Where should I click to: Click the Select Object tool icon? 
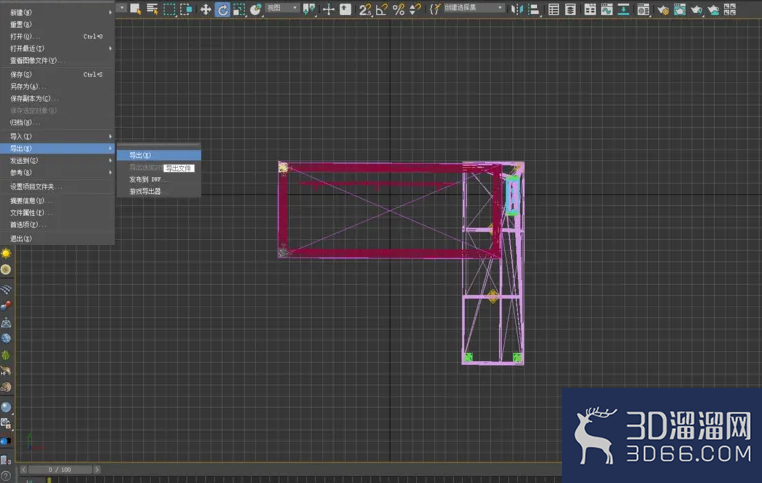[136, 9]
